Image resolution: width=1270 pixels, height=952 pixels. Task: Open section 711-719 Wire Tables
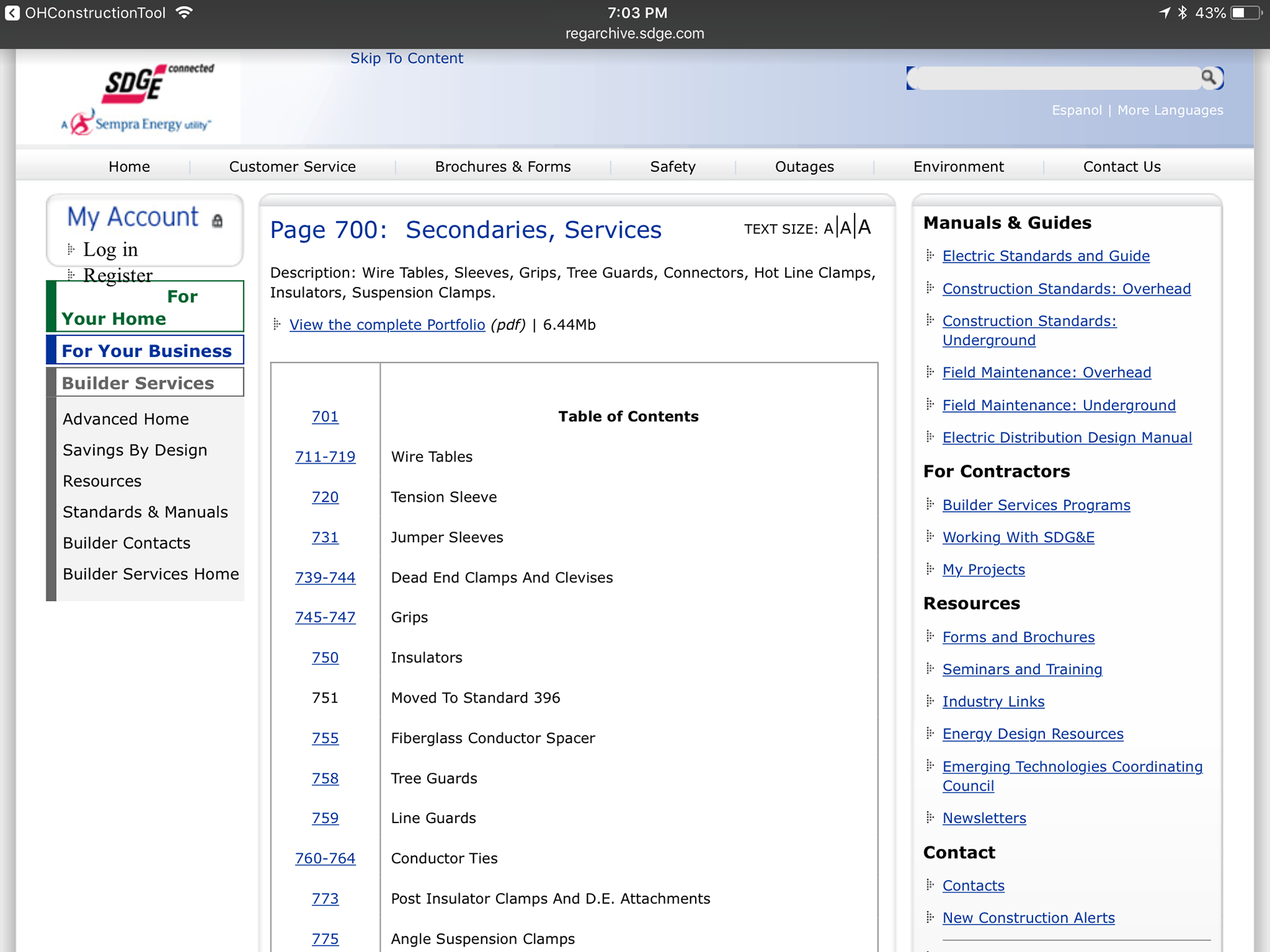click(325, 457)
